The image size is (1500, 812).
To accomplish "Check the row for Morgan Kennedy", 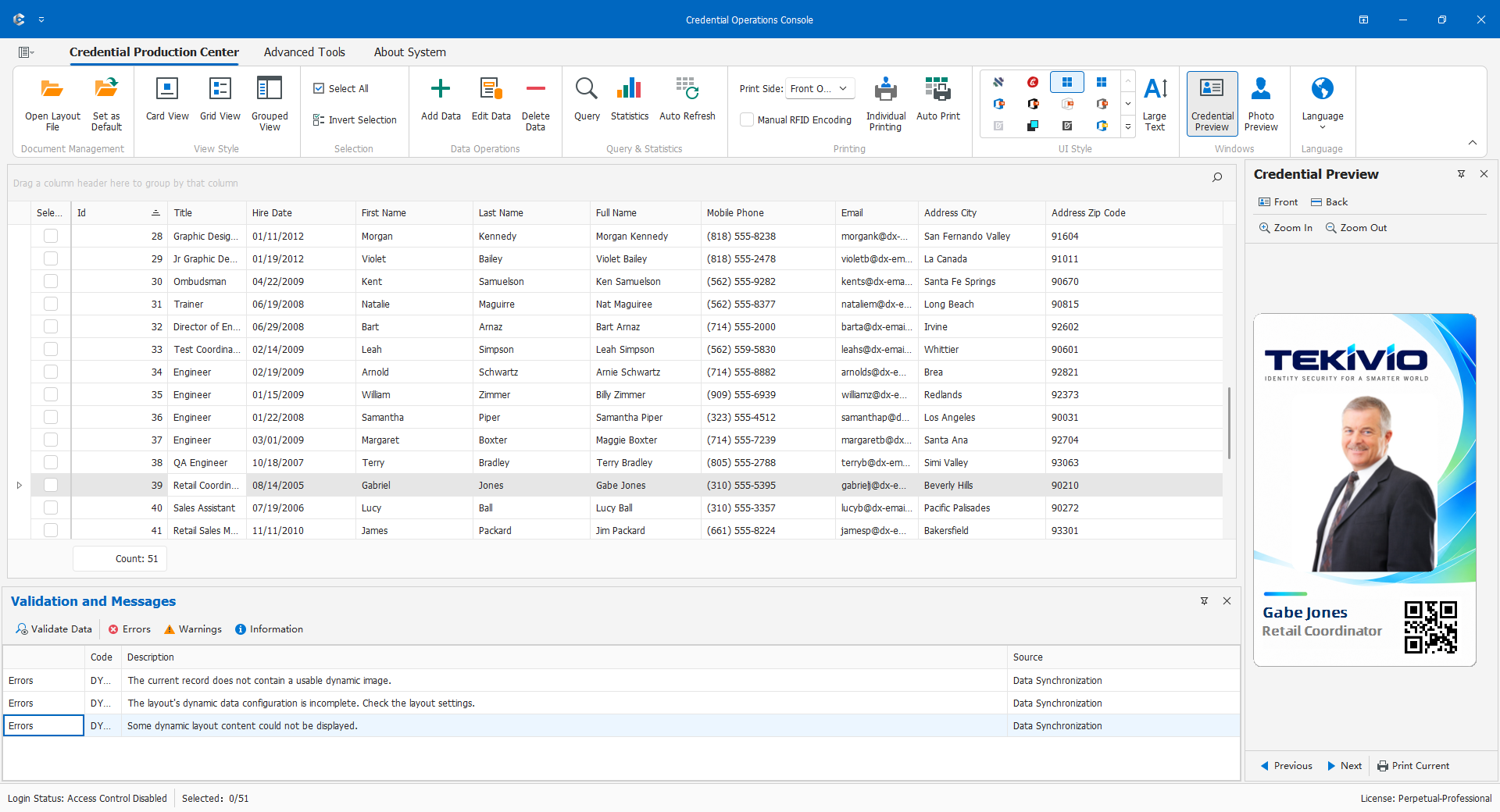I will [51, 236].
